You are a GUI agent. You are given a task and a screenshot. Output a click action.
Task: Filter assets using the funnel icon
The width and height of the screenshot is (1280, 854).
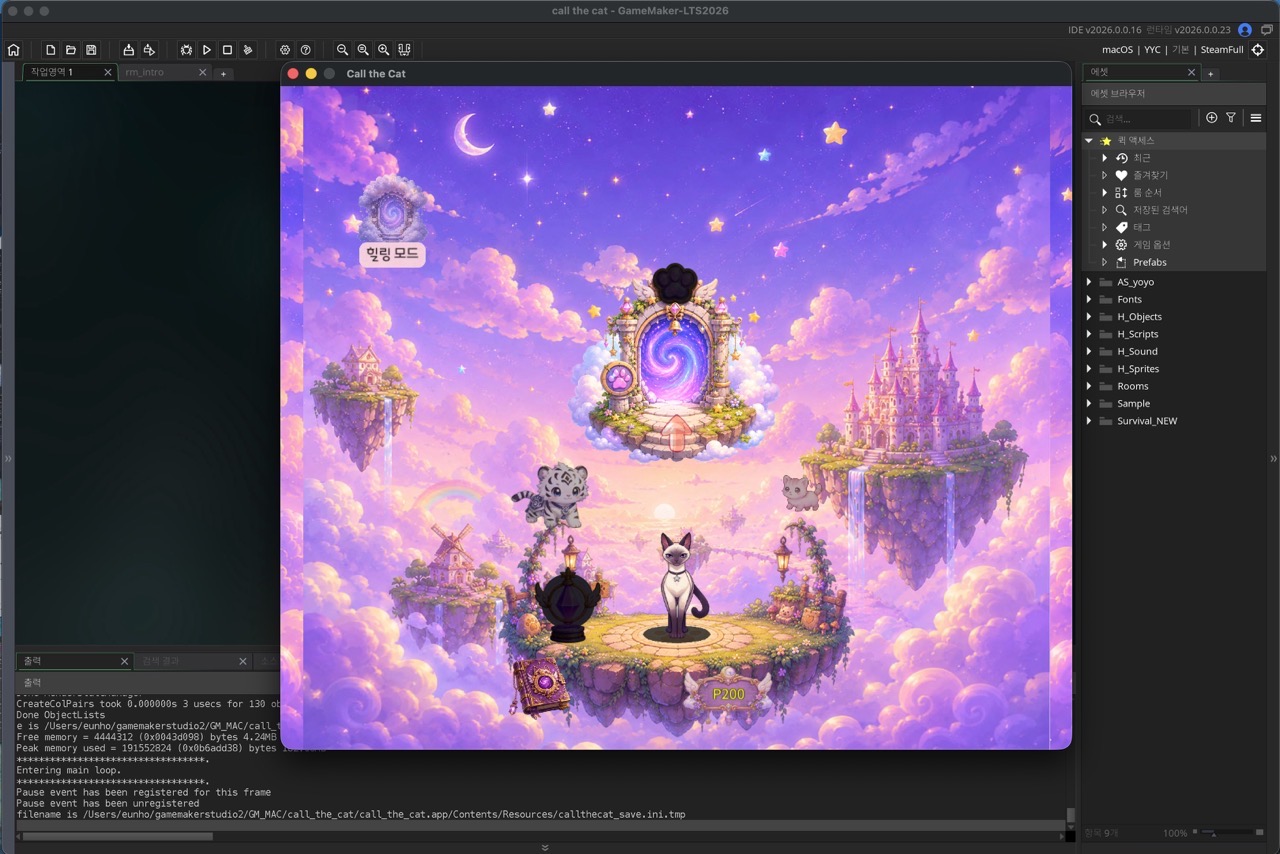(x=1231, y=118)
